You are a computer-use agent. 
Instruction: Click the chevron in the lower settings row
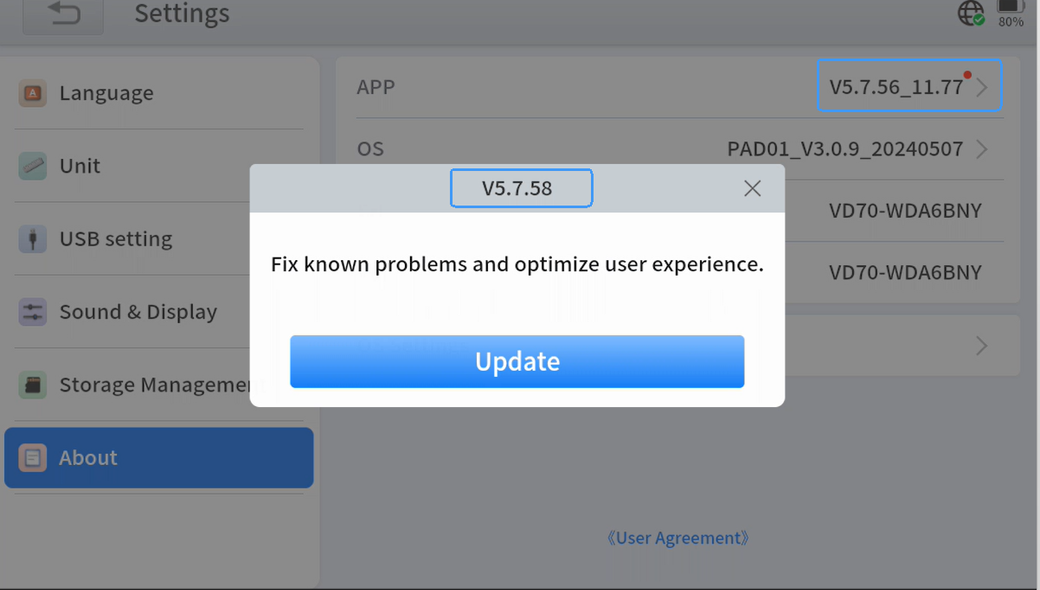tap(982, 346)
